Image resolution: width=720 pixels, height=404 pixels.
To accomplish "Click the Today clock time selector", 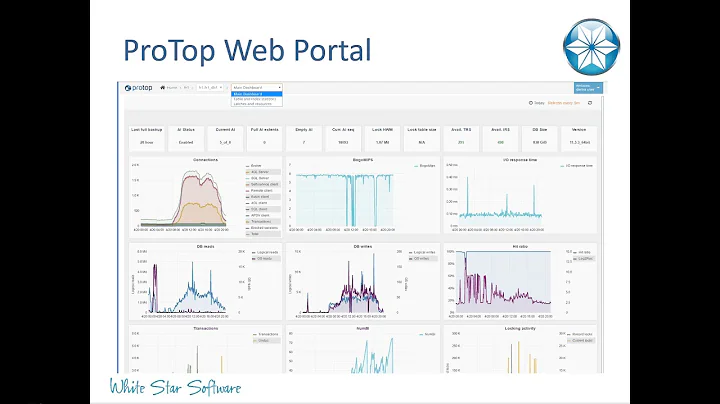I will [536, 103].
